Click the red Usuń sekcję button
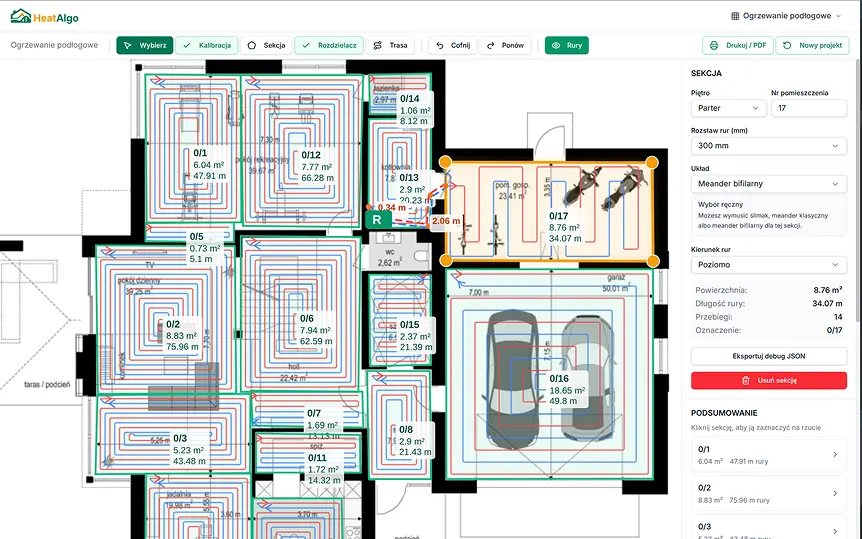 click(768, 380)
